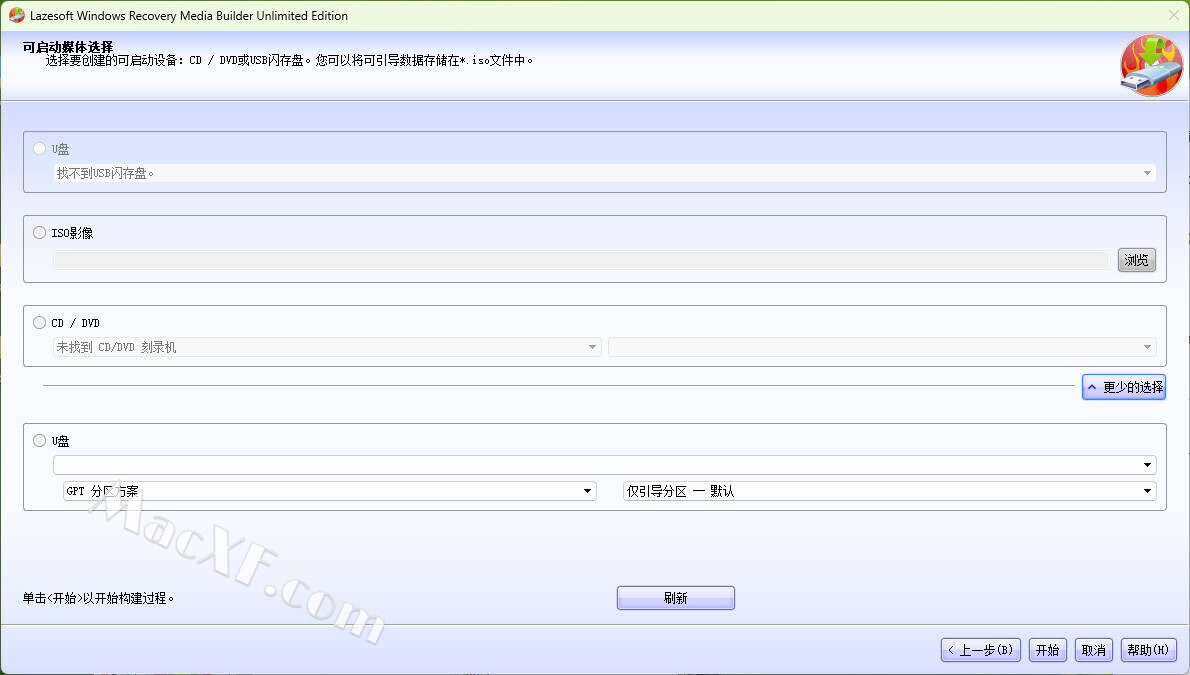The image size is (1190, 675).
Task: Click the window title Lazesoft Windows Recovery Media Builder
Action: point(189,15)
